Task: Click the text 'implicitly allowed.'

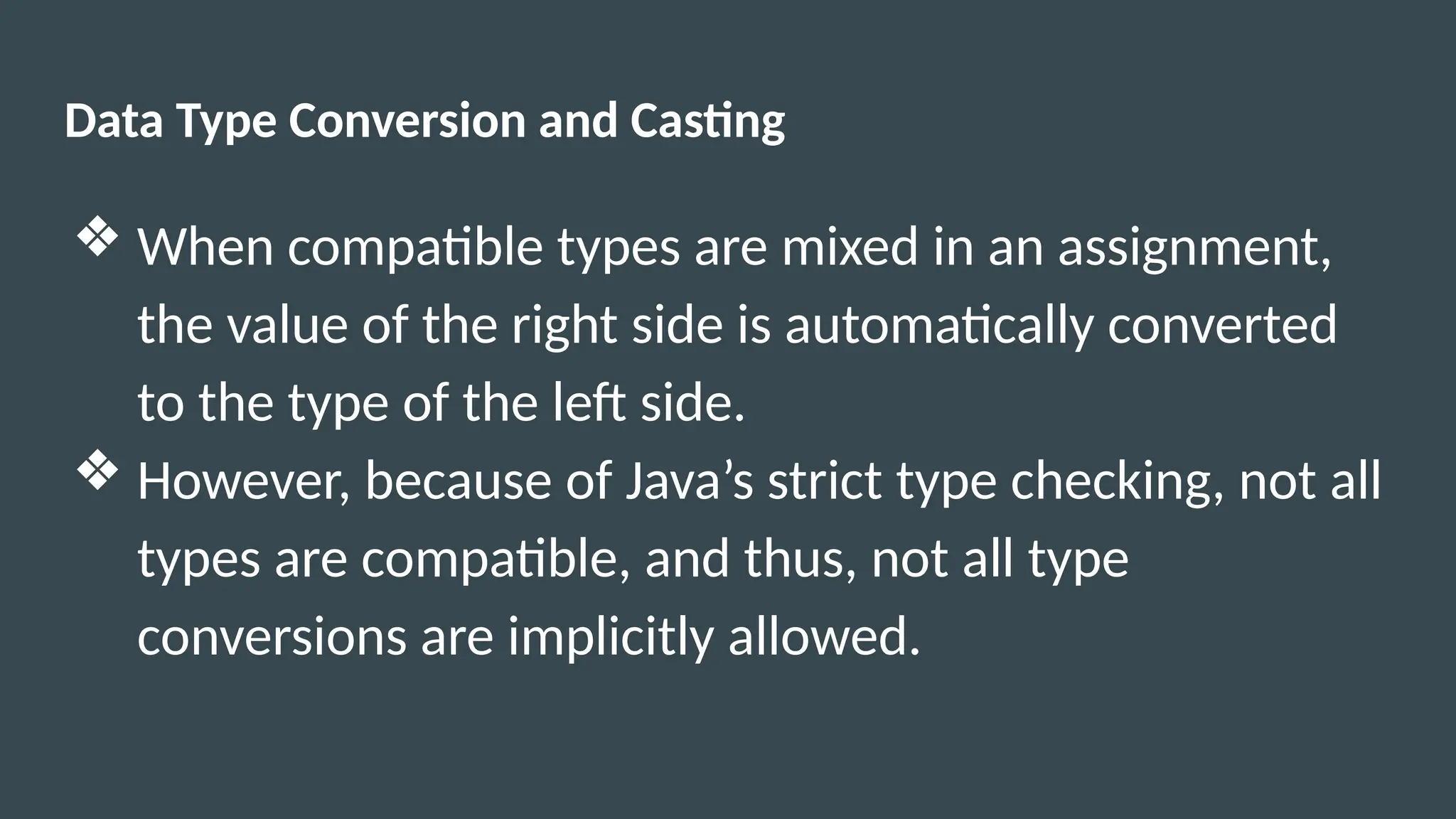Action: (714, 637)
